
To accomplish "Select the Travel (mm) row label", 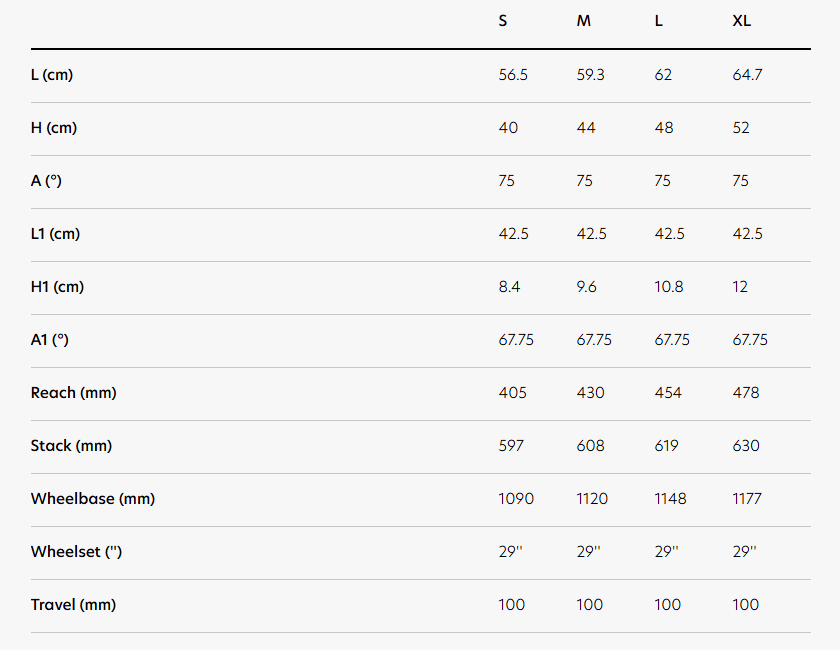I will 73,606.
